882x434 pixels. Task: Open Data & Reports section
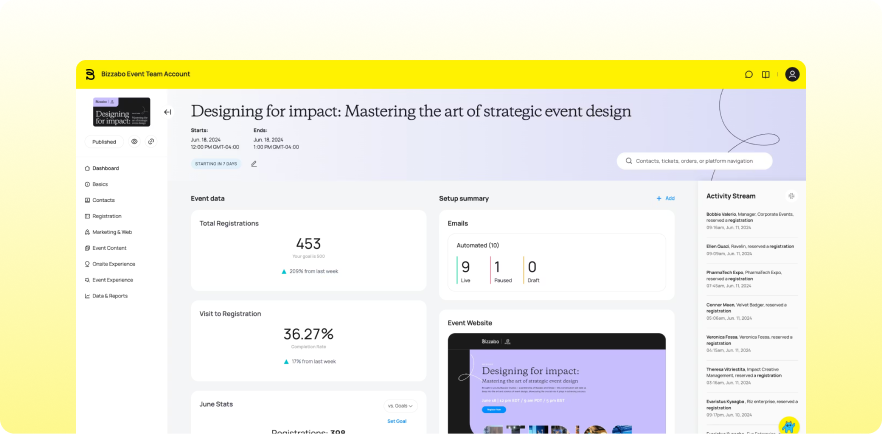pyautogui.click(x=110, y=296)
